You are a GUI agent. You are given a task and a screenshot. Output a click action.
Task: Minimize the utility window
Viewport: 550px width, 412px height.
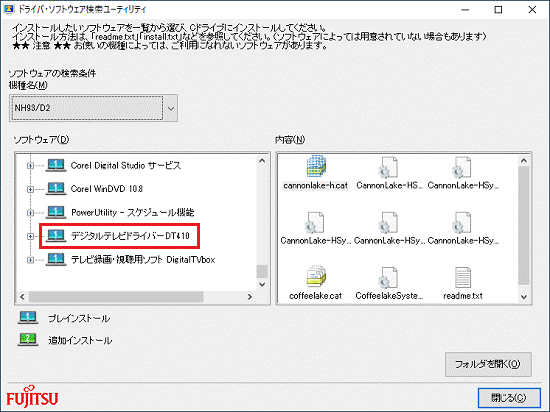coord(465,10)
